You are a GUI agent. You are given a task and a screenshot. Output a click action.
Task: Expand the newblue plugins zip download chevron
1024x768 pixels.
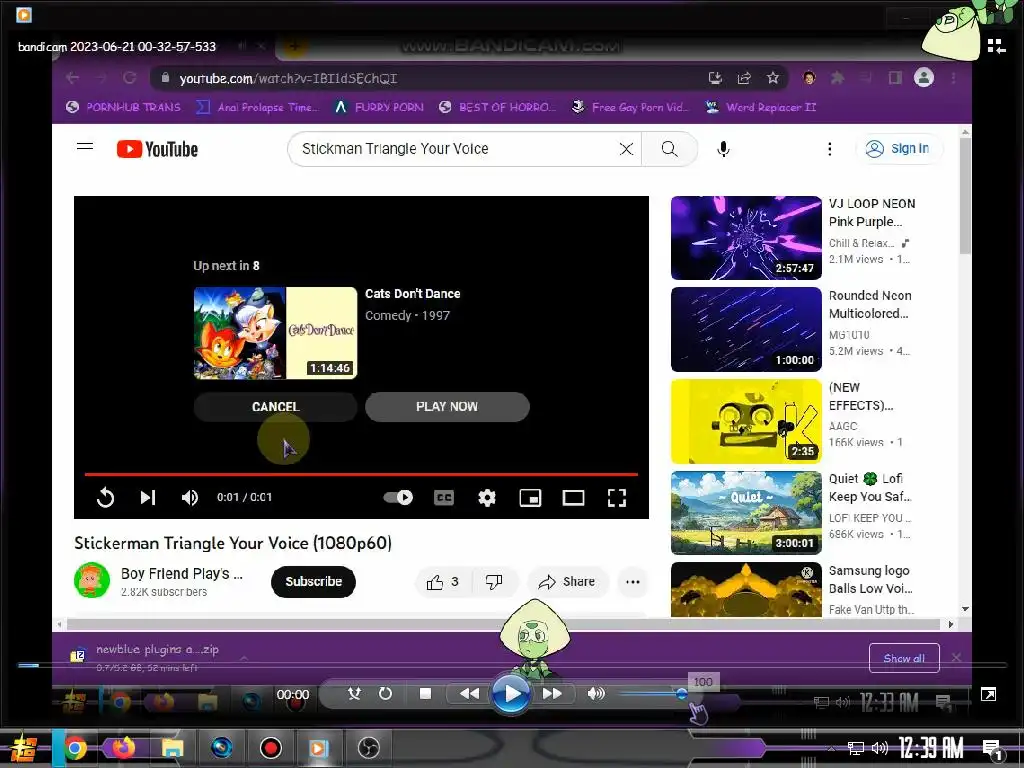click(x=244, y=658)
